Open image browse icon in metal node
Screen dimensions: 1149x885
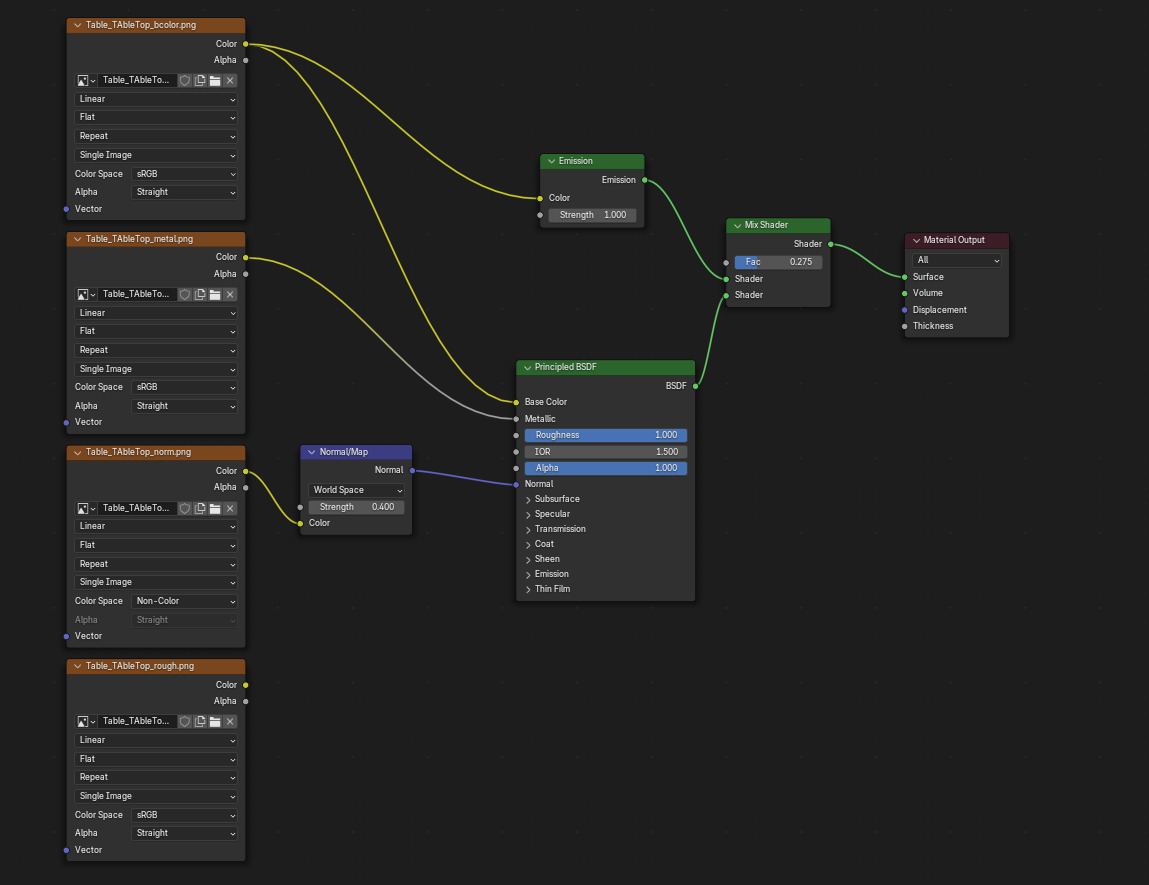(86, 295)
